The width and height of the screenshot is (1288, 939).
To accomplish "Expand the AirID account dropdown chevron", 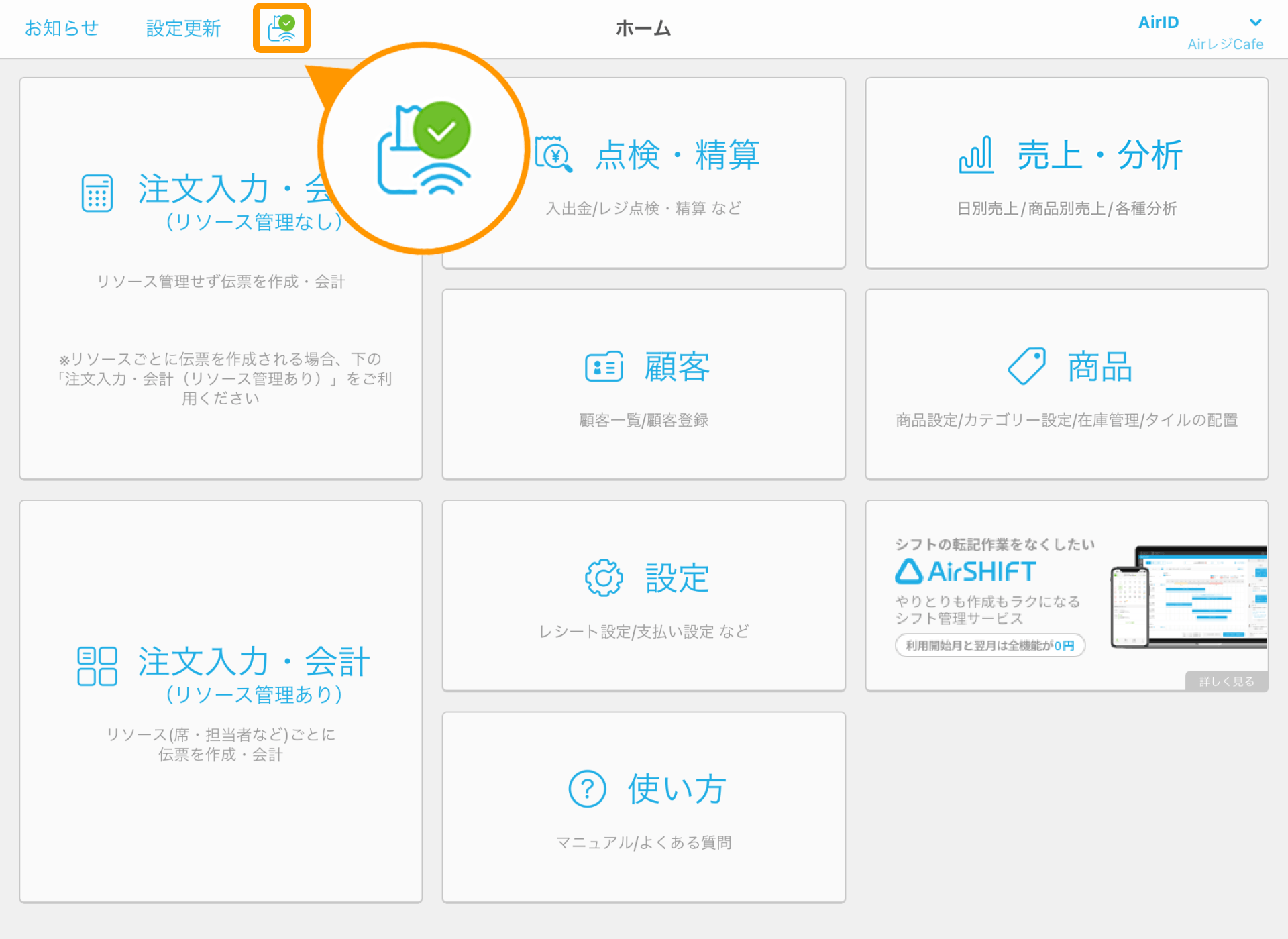I will coord(1256,23).
